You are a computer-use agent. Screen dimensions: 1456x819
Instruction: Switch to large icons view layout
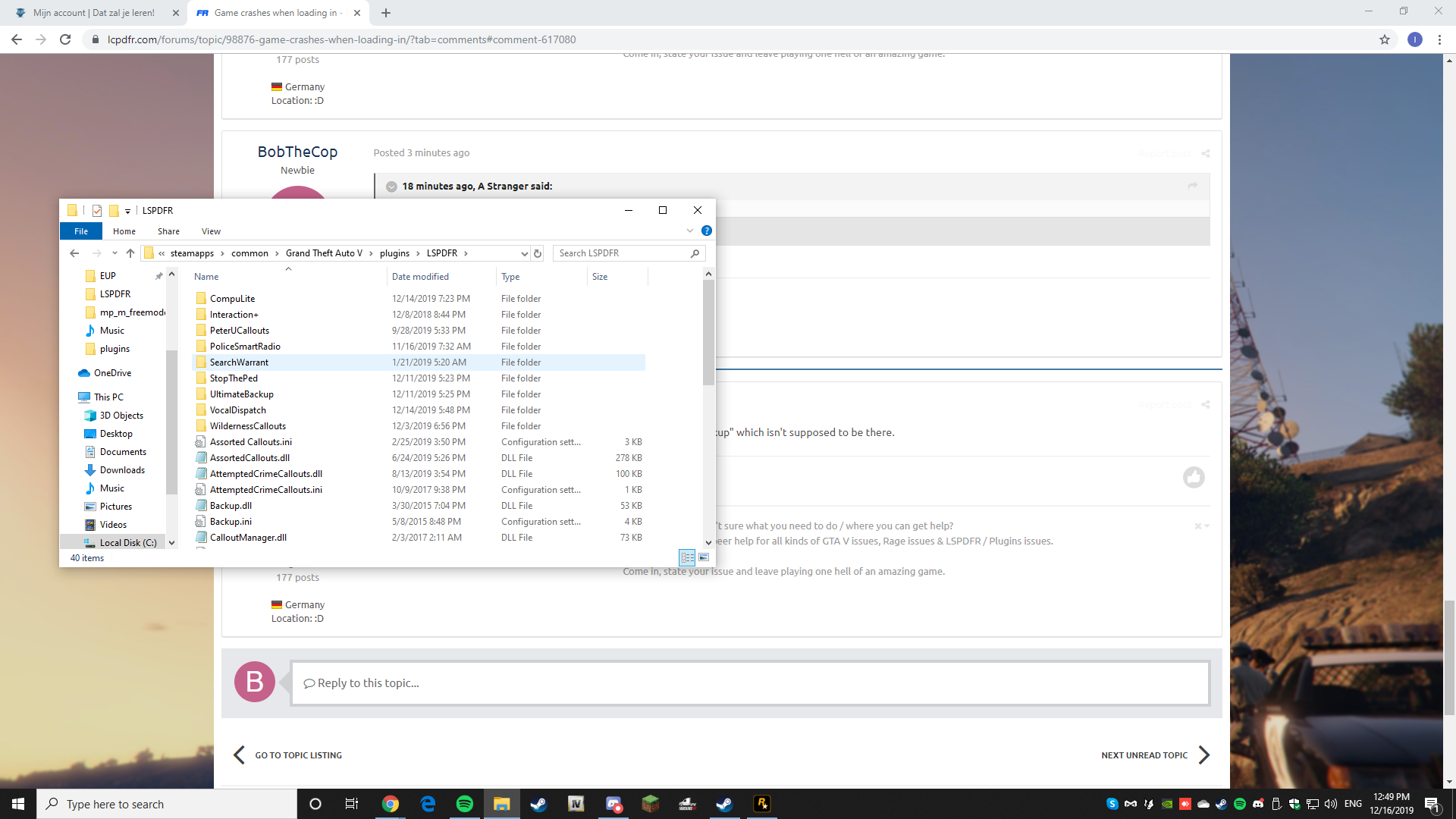coord(704,557)
